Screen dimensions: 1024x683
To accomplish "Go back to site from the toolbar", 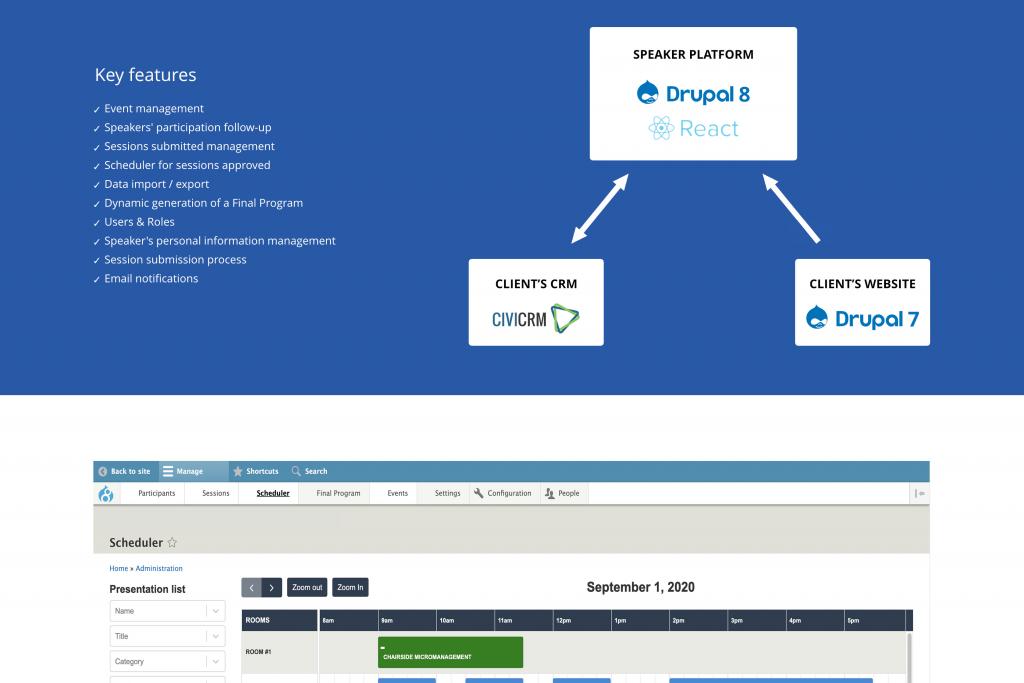I will pyautogui.click(x=124, y=471).
